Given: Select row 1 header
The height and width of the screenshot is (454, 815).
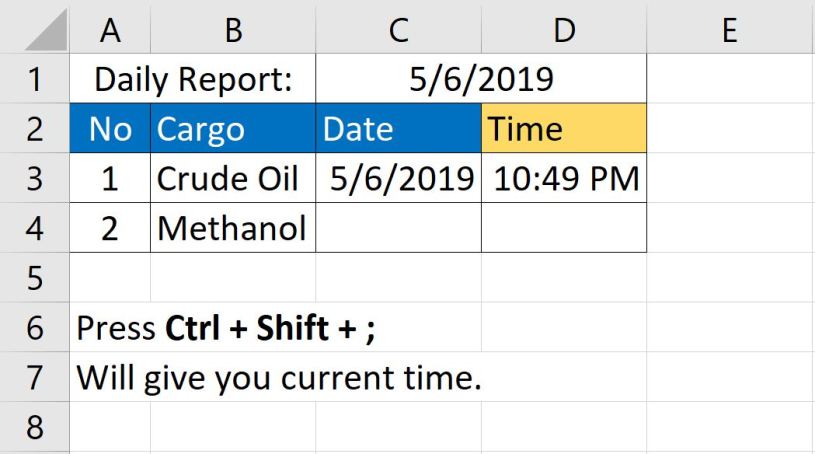Looking at the screenshot, I should point(35,79).
